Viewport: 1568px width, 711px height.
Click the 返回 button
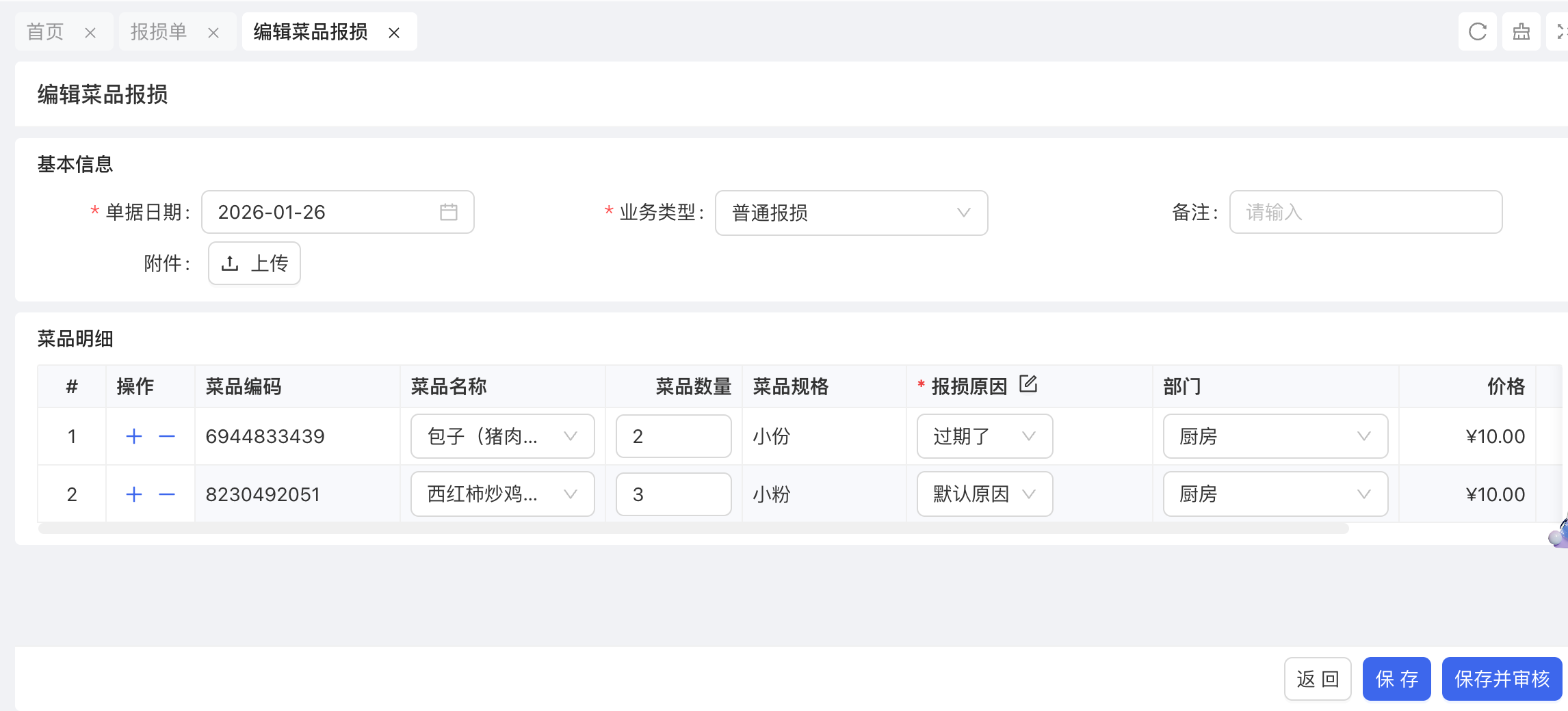point(1317,679)
